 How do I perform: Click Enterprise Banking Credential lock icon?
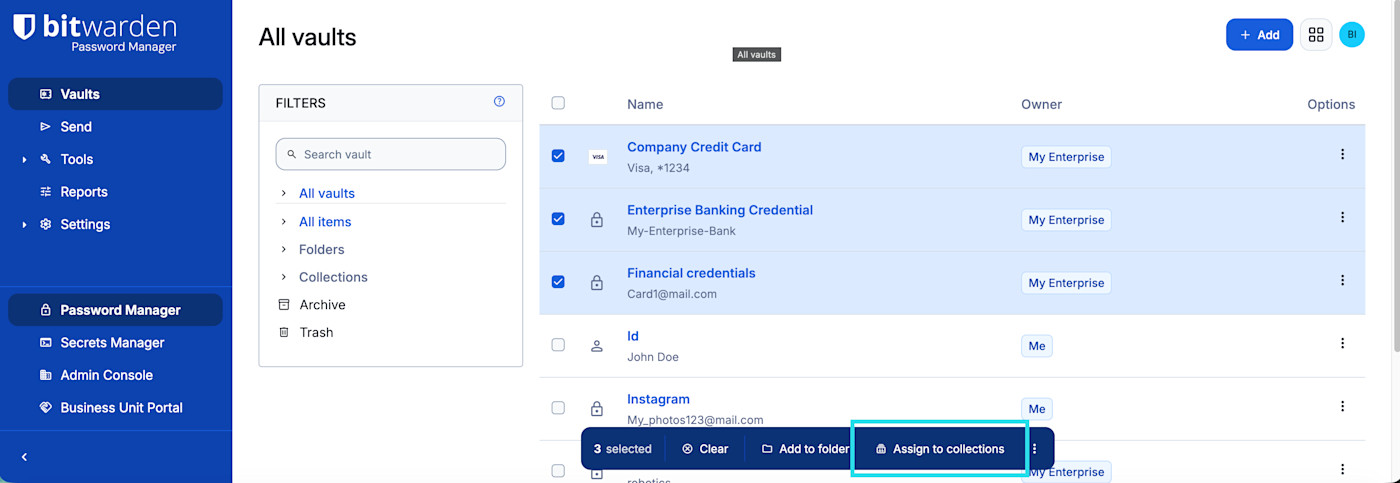pos(597,220)
